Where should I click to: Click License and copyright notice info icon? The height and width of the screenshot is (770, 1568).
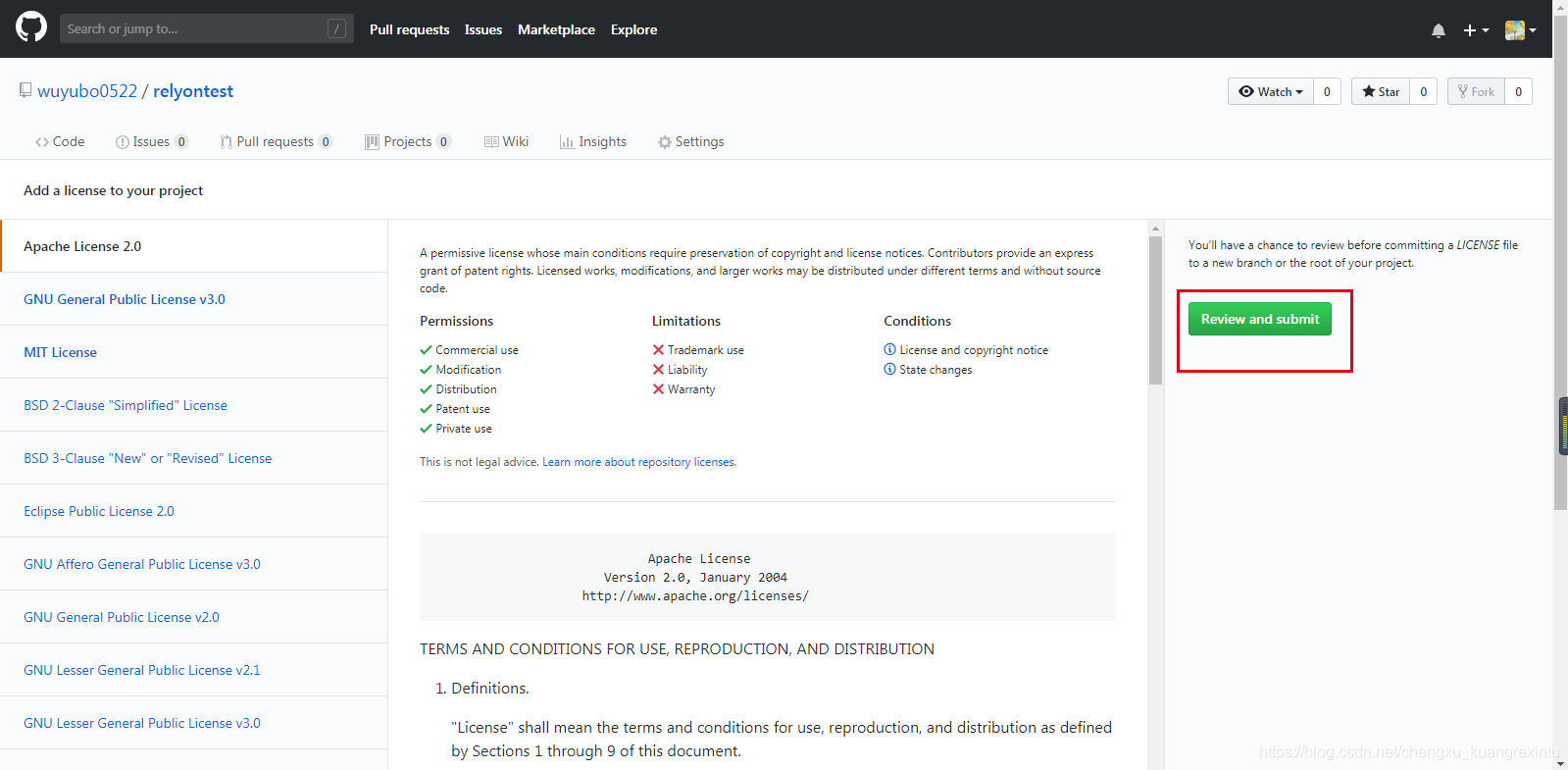(x=889, y=349)
